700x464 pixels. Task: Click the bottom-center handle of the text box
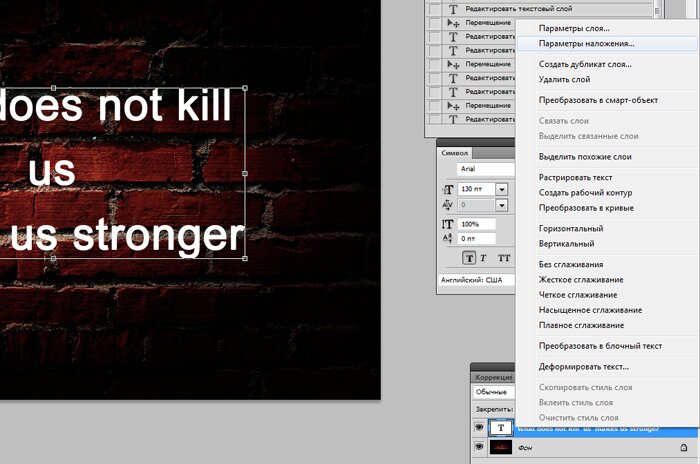(54, 258)
